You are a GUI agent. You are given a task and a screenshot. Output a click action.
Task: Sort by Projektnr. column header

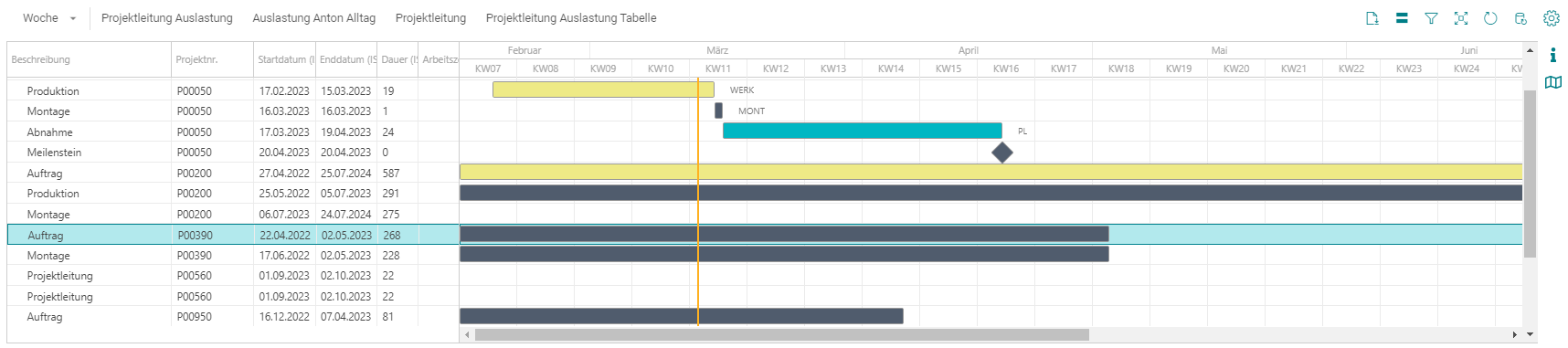pos(212,59)
